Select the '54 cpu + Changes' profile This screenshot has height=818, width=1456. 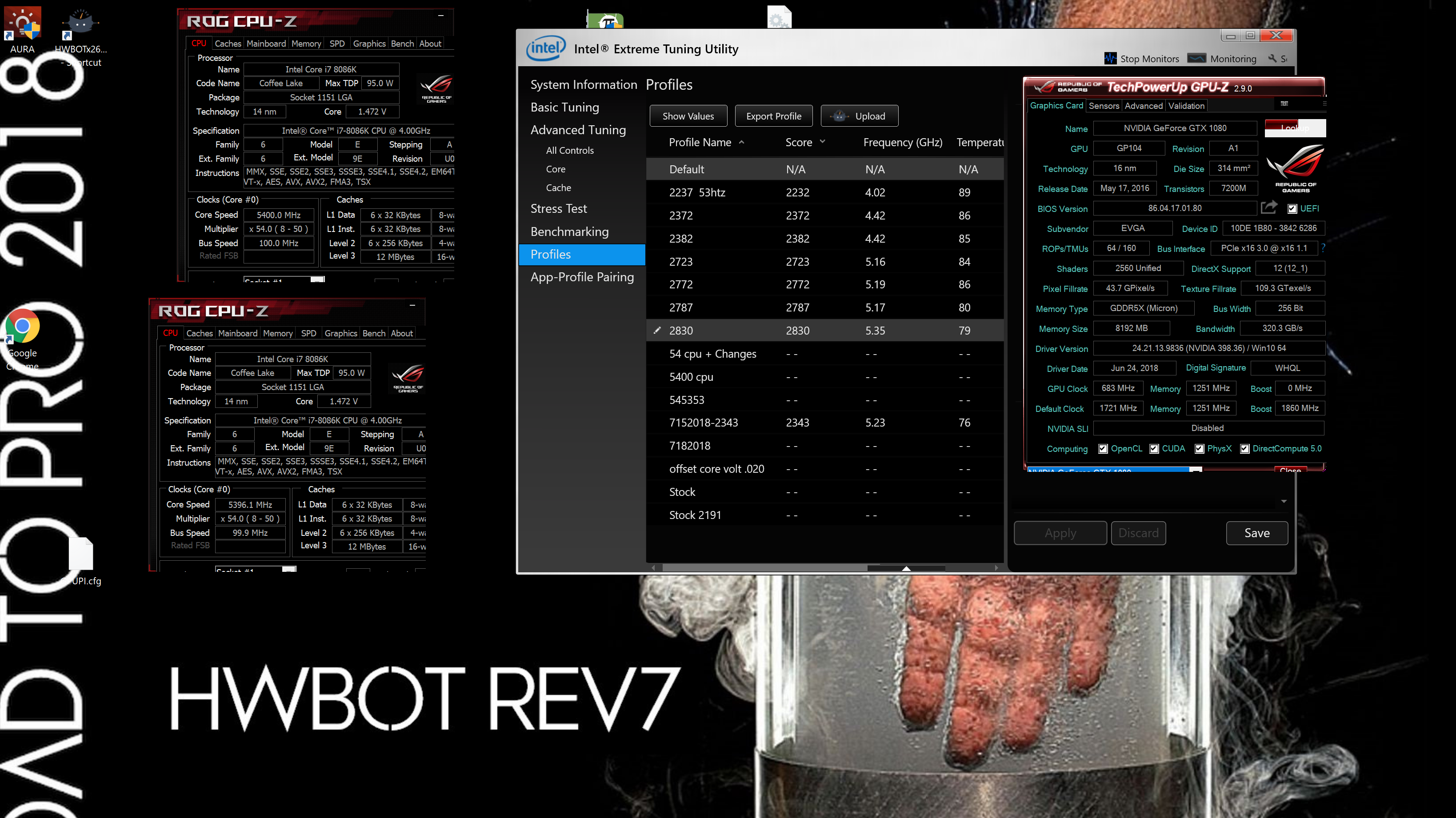pyautogui.click(x=824, y=354)
